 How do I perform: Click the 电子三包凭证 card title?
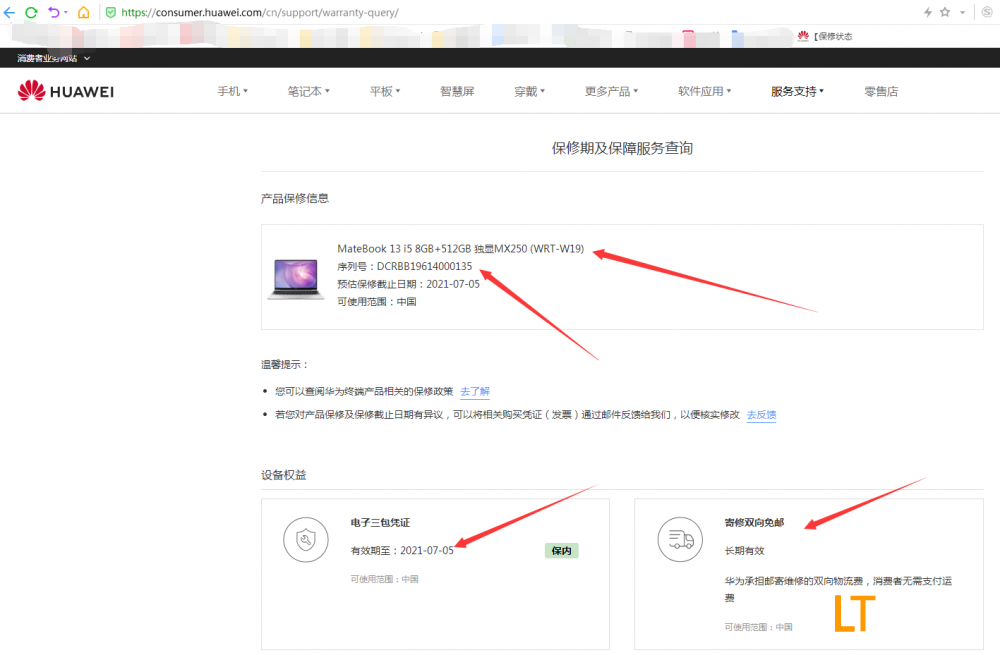[380, 522]
